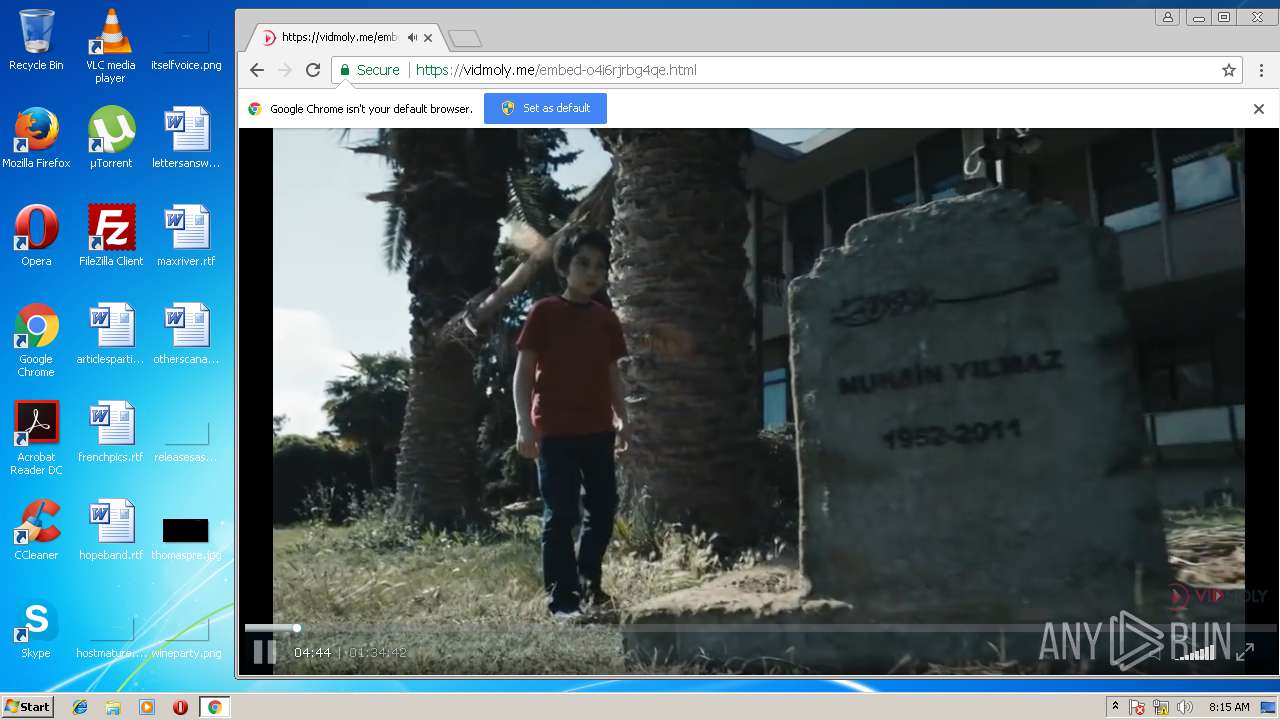Go back to the previous page in Chrome

point(257,70)
